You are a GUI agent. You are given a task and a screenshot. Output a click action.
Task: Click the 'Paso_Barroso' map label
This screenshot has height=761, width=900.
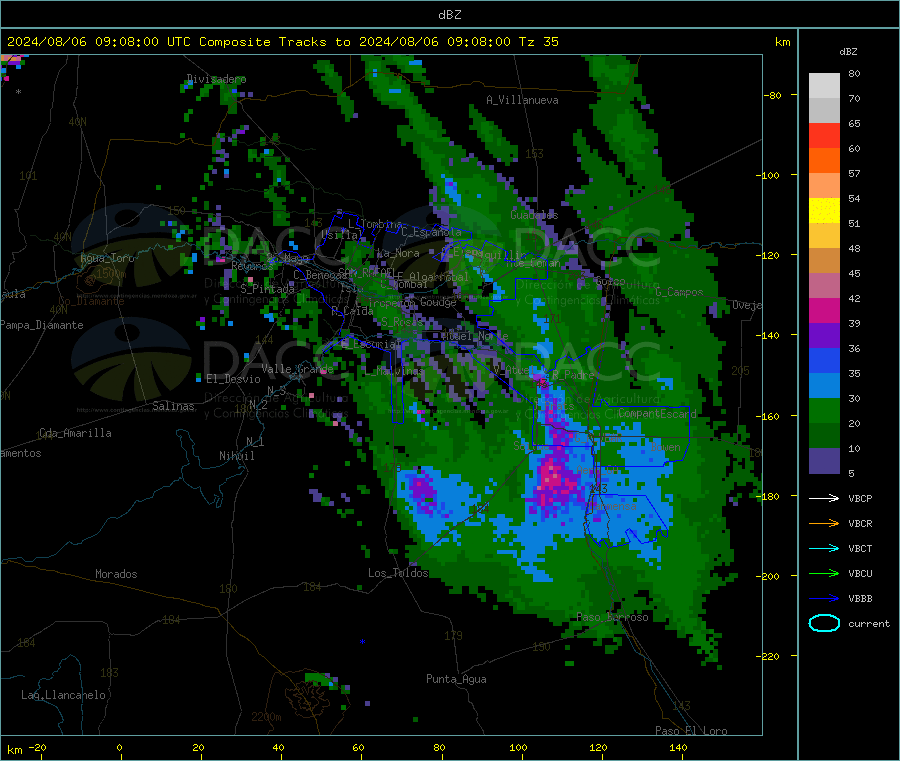(612, 617)
